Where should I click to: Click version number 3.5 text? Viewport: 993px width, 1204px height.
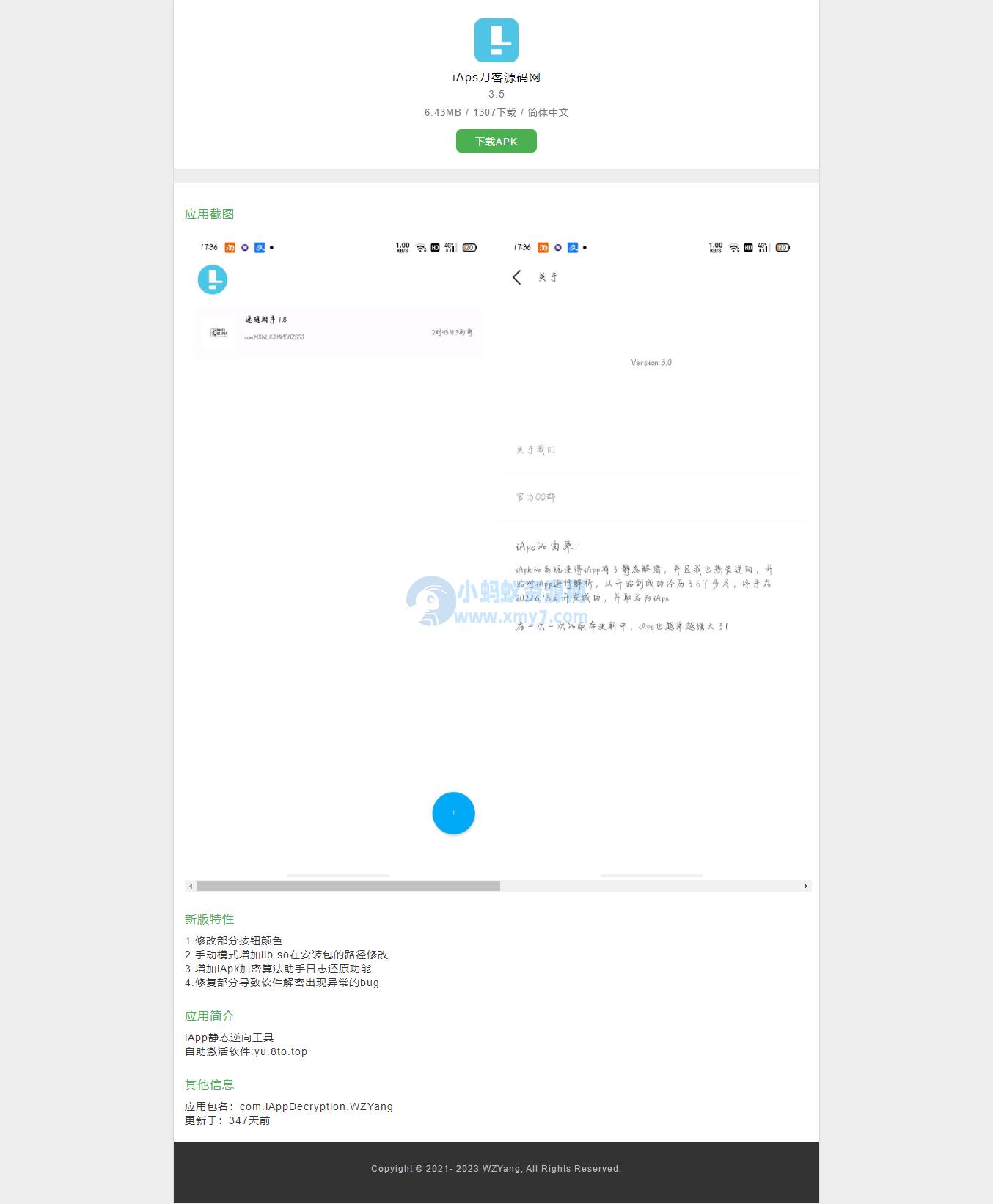point(496,94)
